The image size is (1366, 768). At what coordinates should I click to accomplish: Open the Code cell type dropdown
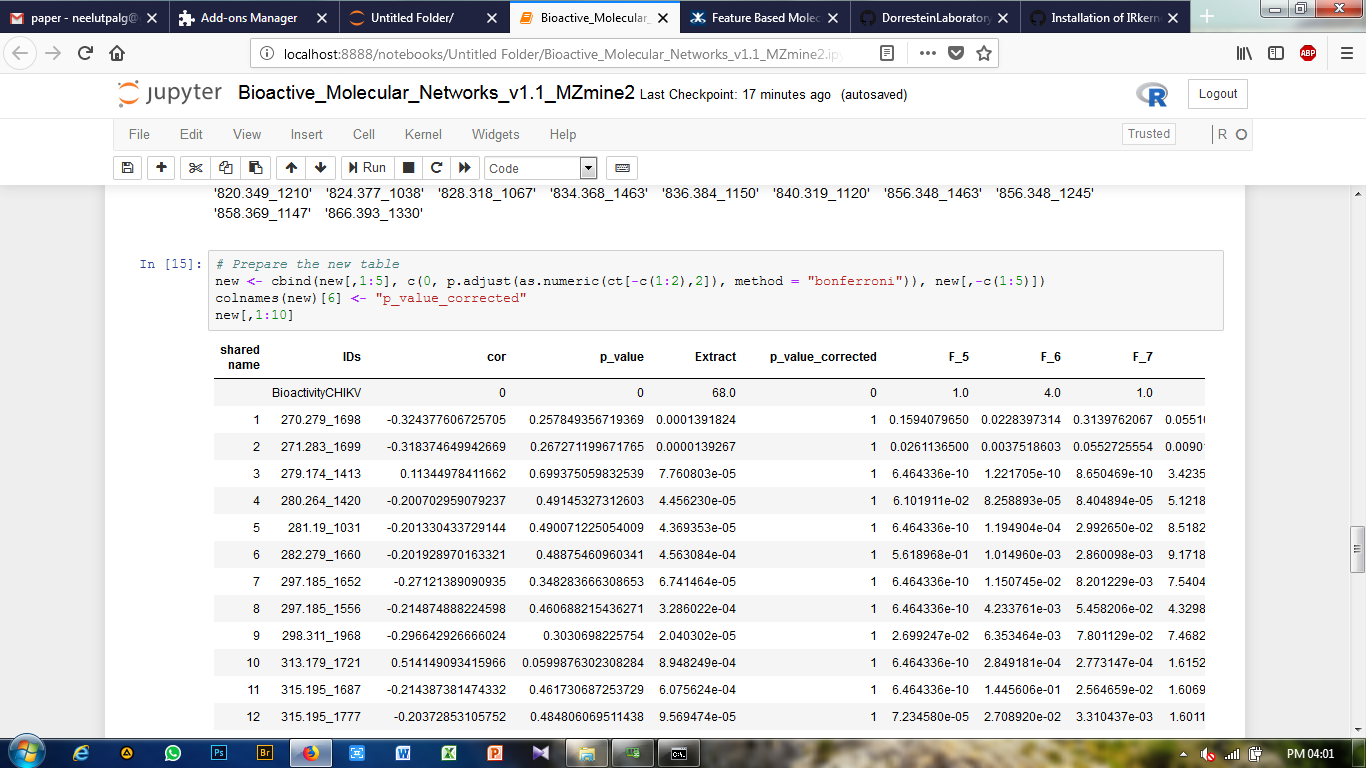click(x=588, y=167)
